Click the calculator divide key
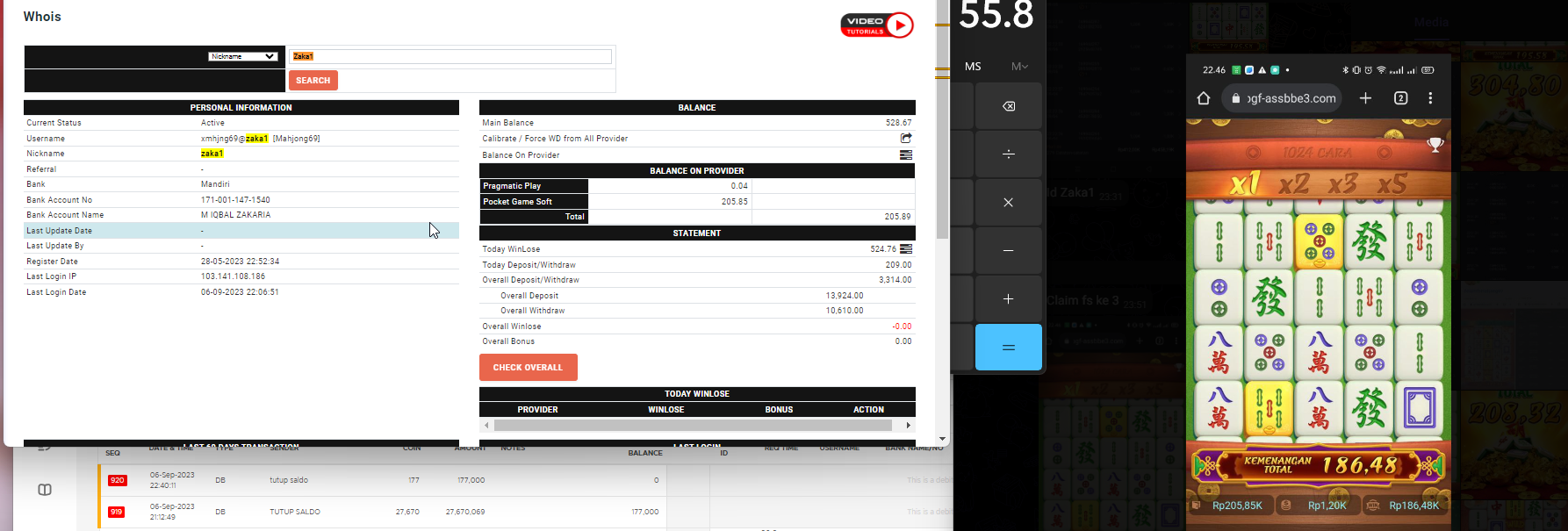The height and width of the screenshot is (531, 1568). [1008, 154]
